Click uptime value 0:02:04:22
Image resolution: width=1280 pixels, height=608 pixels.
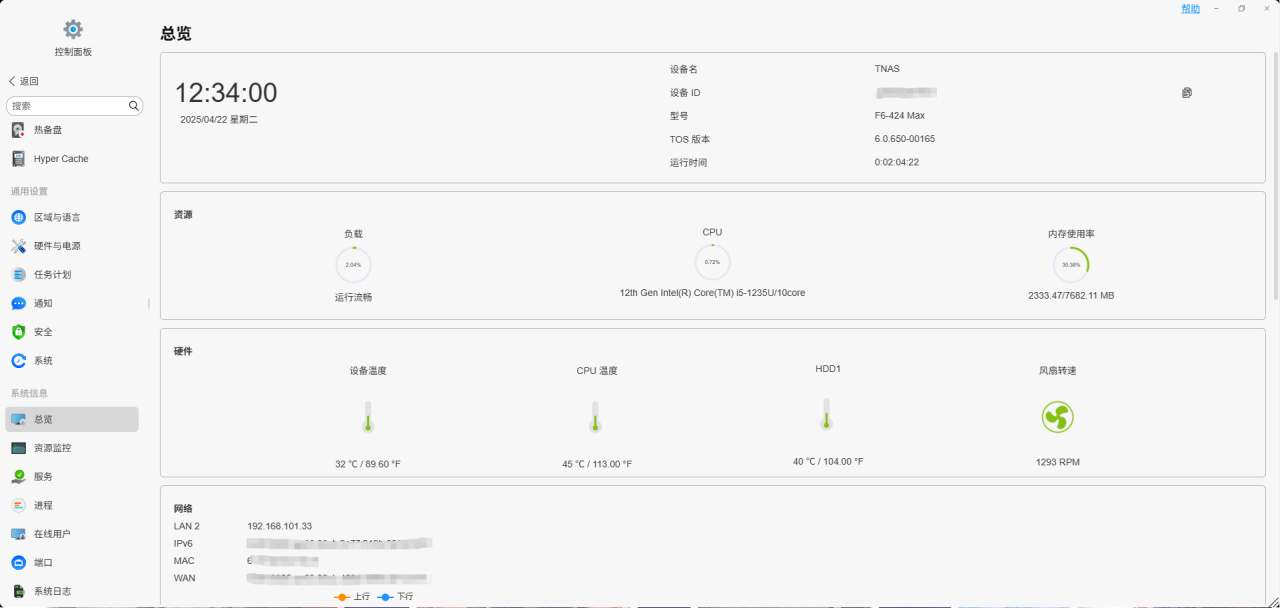tap(897, 162)
